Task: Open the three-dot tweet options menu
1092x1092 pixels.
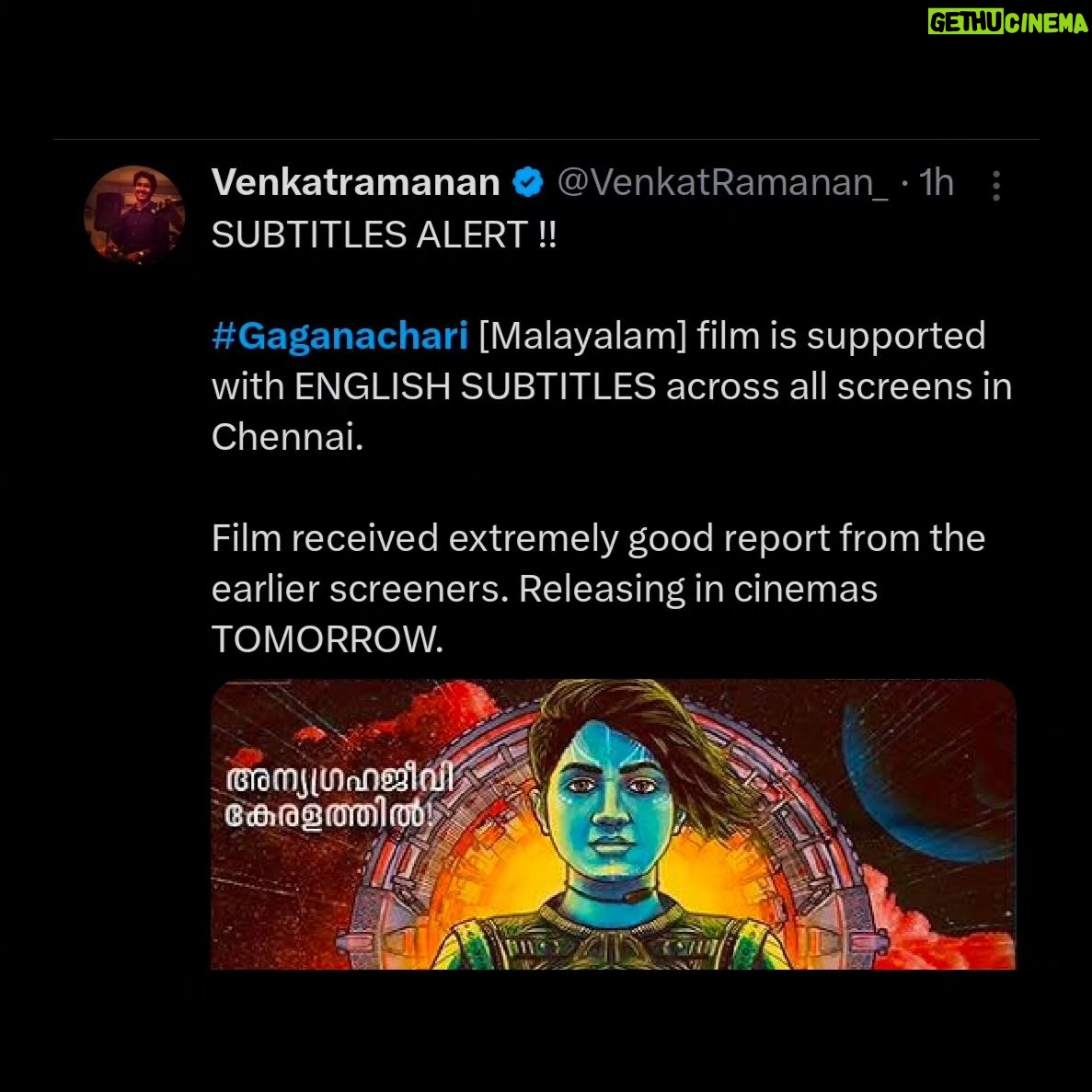Action: pyautogui.click(x=996, y=186)
